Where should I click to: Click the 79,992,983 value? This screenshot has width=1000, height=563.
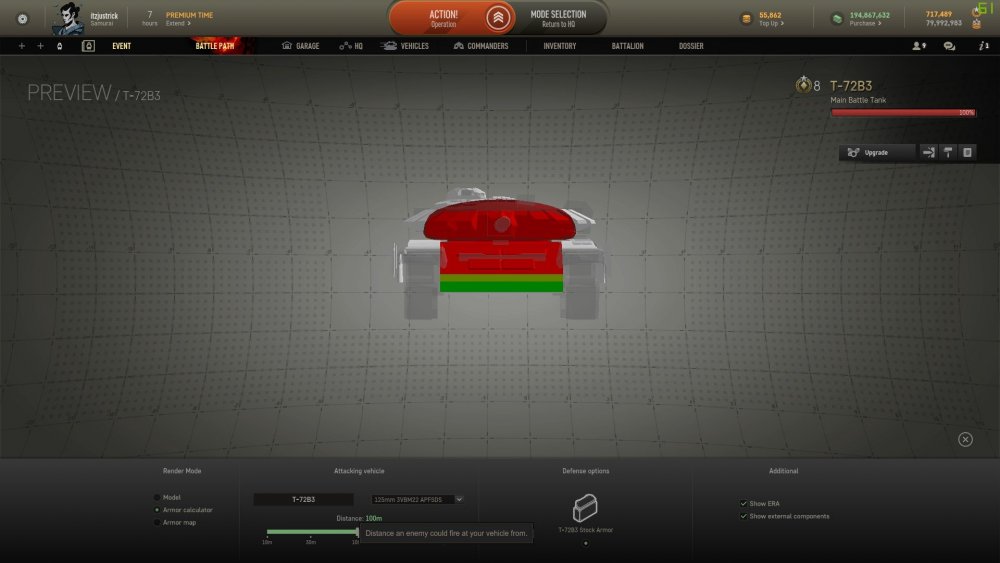[944, 23]
